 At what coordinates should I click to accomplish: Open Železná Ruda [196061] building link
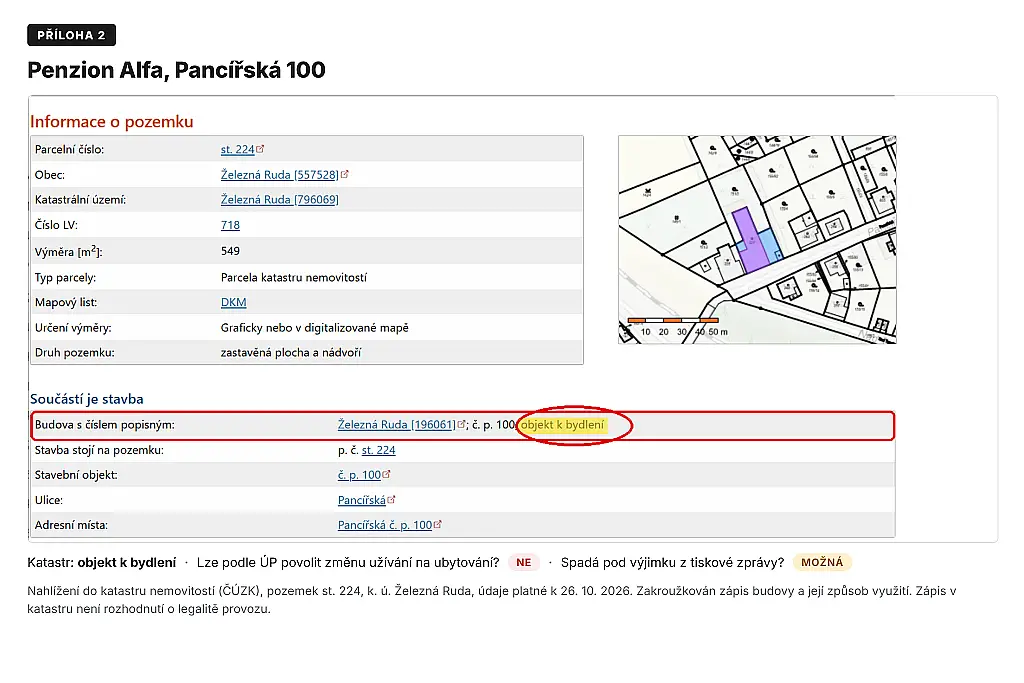(x=396, y=424)
